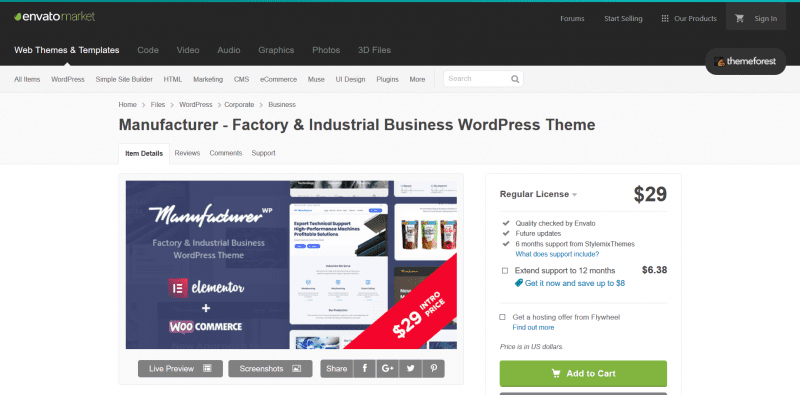Check Get a hosting offer from Flywheel
Viewport: 800px width, 395px height.
pos(503,317)
